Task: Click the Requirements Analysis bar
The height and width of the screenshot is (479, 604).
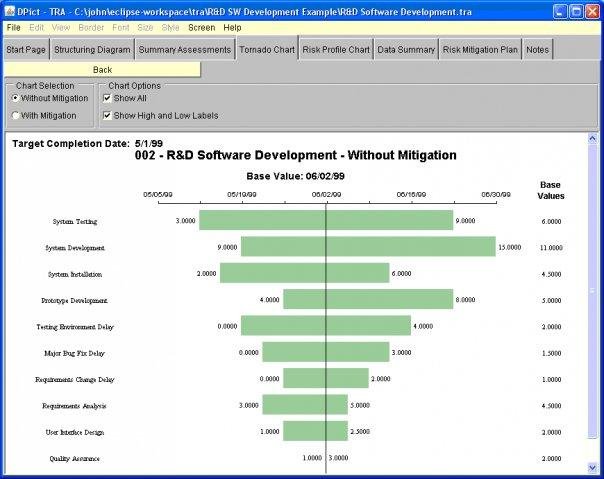Action: point(305,404)
